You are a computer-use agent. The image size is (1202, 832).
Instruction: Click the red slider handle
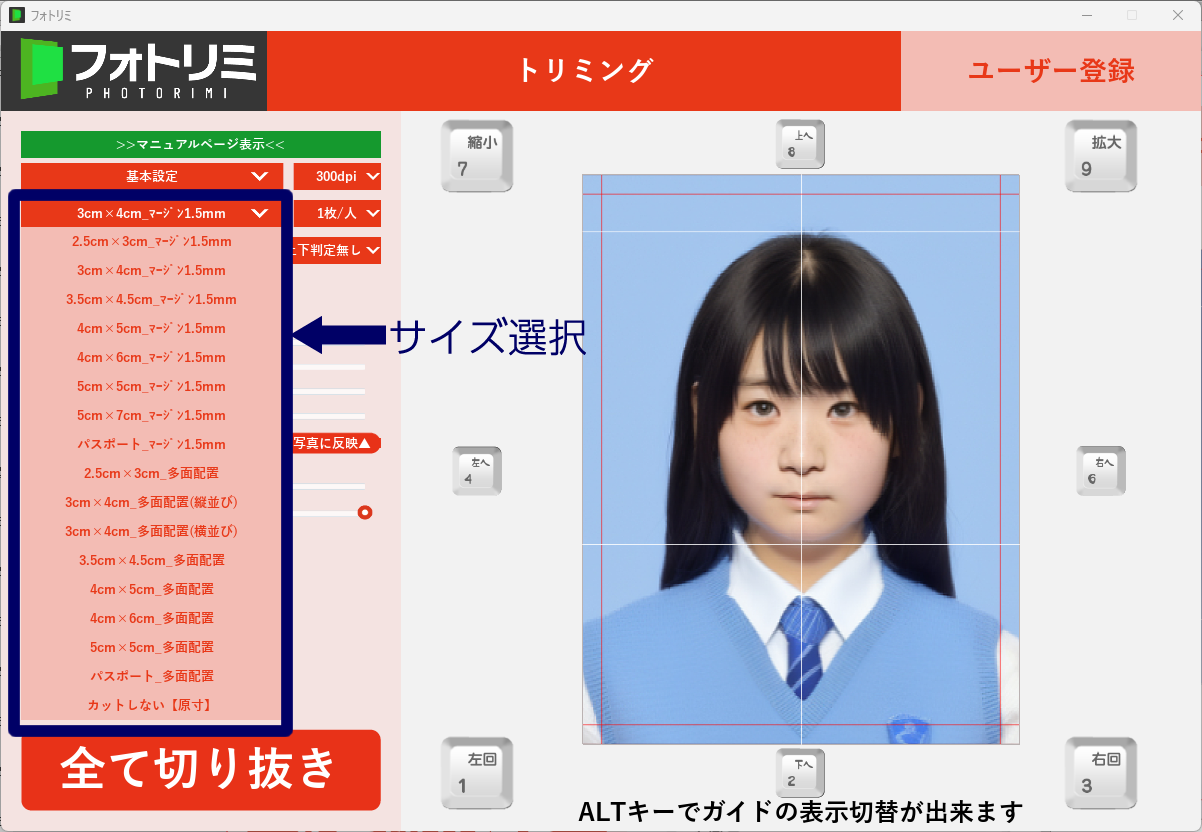[x=365, y=512]
